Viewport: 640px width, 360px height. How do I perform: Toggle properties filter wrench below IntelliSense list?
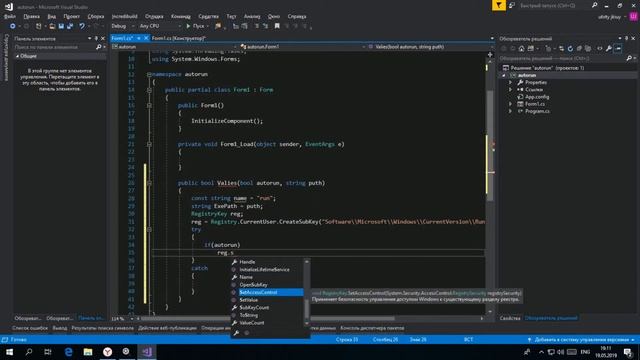click(236, 333)
